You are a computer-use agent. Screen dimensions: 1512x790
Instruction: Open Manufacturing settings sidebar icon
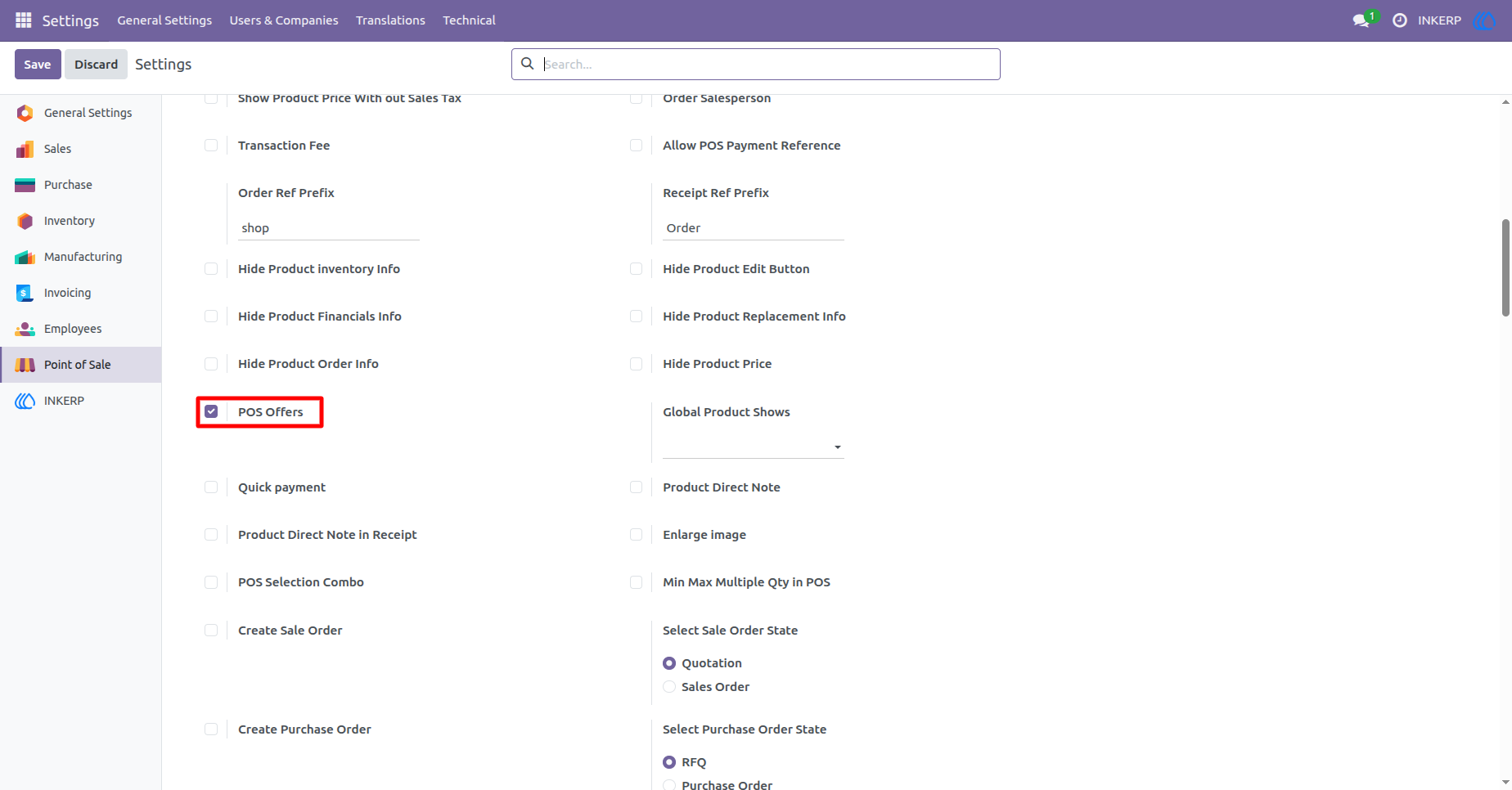(25, 257)
